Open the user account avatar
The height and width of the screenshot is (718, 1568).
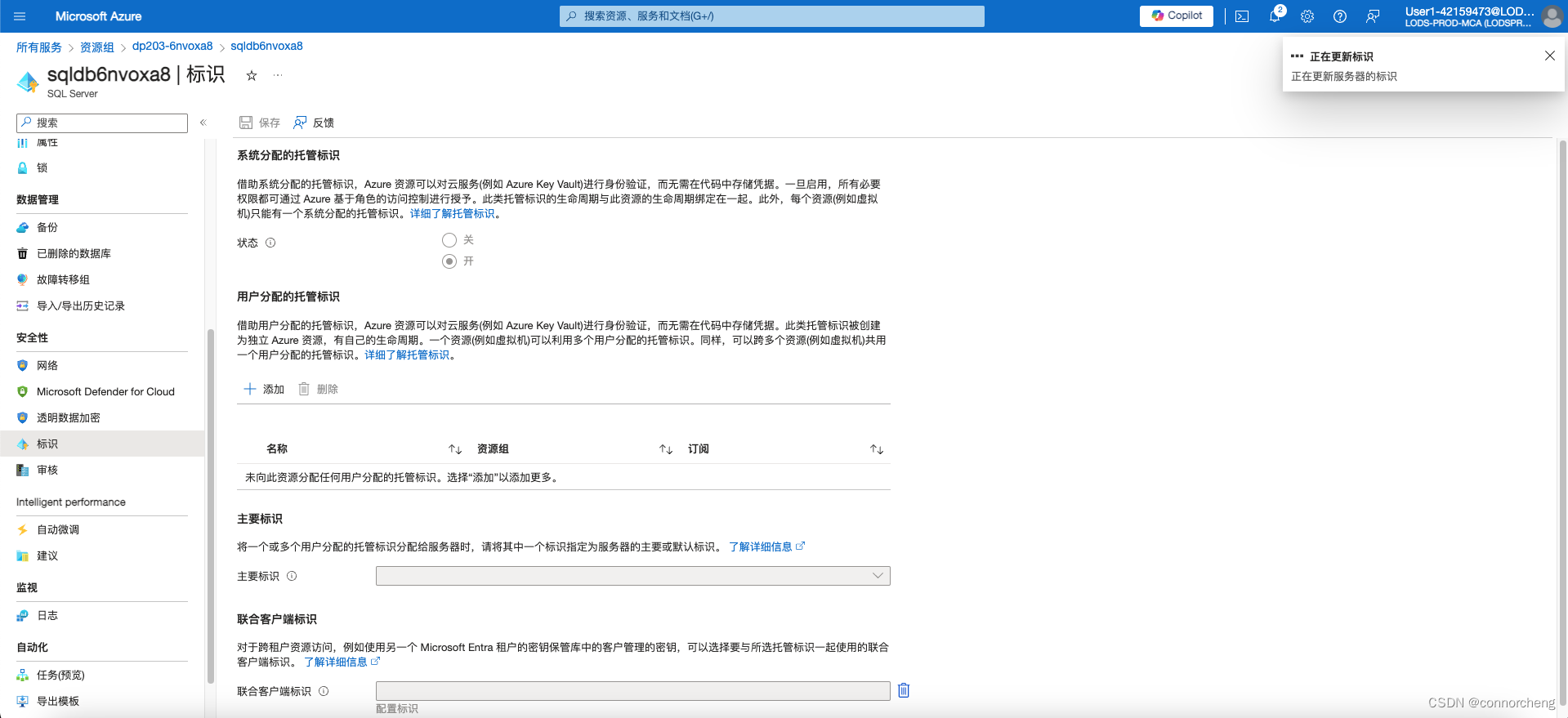click(1552, 16)
